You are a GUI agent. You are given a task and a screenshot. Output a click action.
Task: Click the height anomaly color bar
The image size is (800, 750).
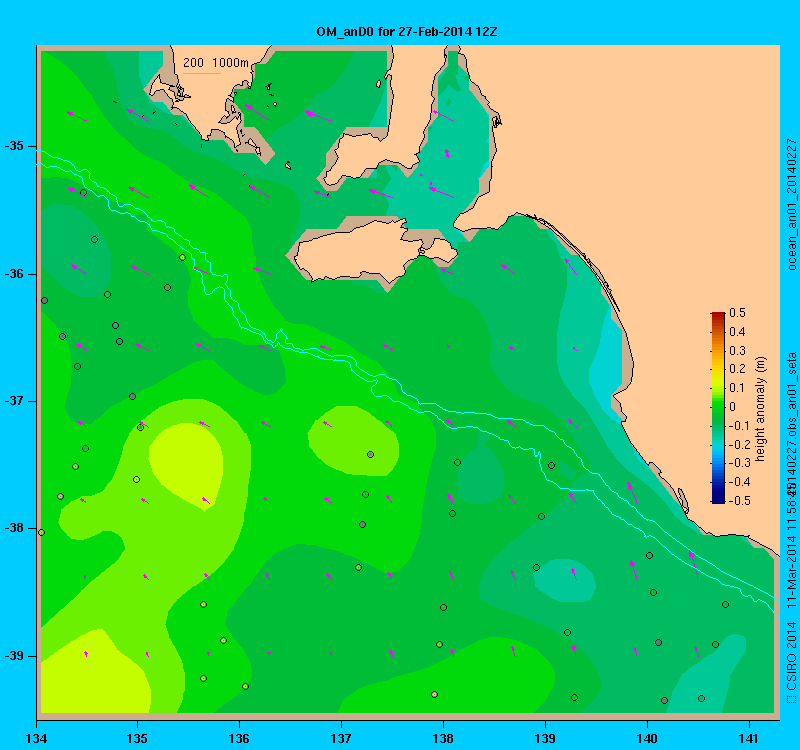tap(718, 408)
